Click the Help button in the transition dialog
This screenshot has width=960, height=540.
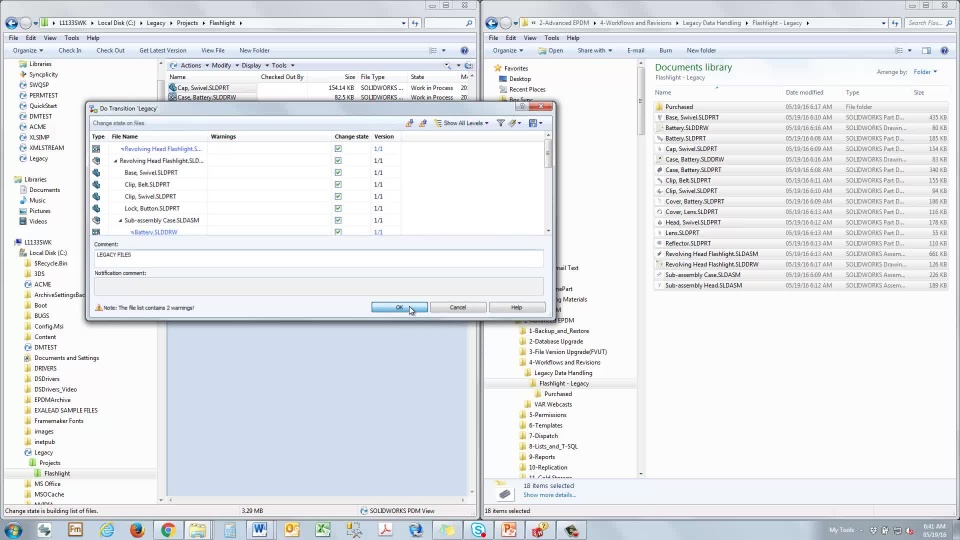pos(517,307)
